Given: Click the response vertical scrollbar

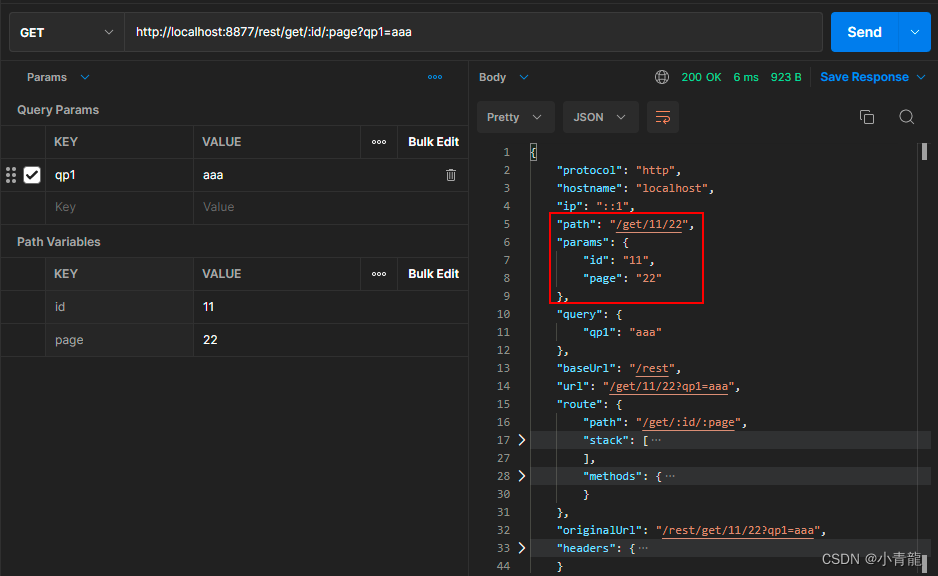Looking at the screenshot, I should click(924, 151).
